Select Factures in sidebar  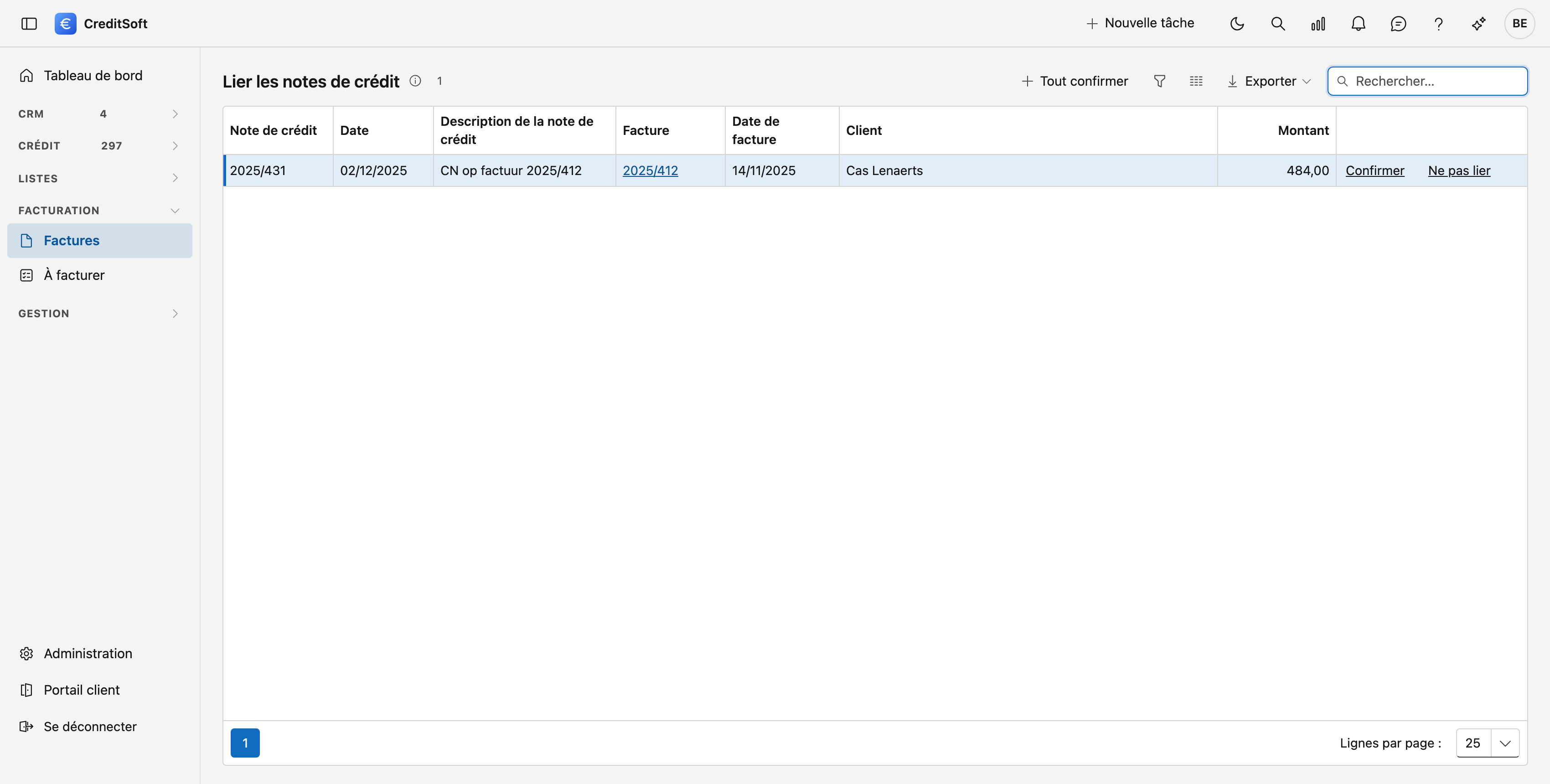point(99,240)
